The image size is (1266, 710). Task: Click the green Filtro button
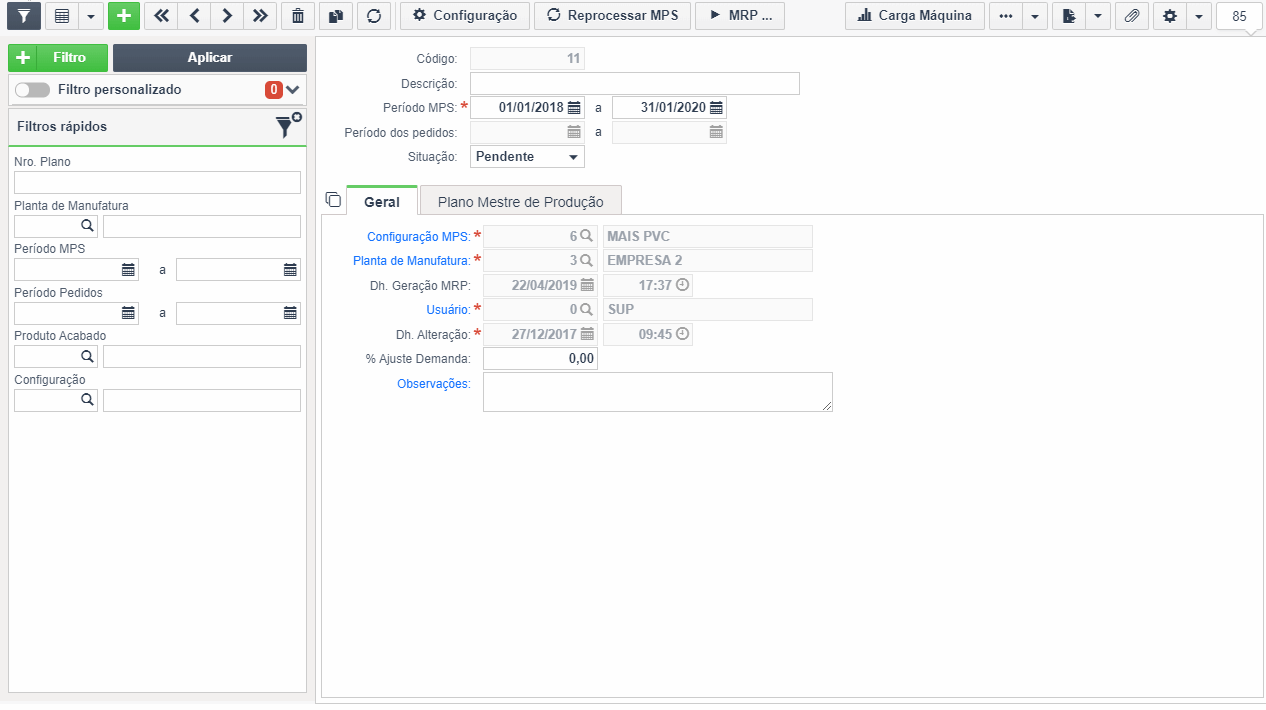pyautogui.click(x=58, y=58)
